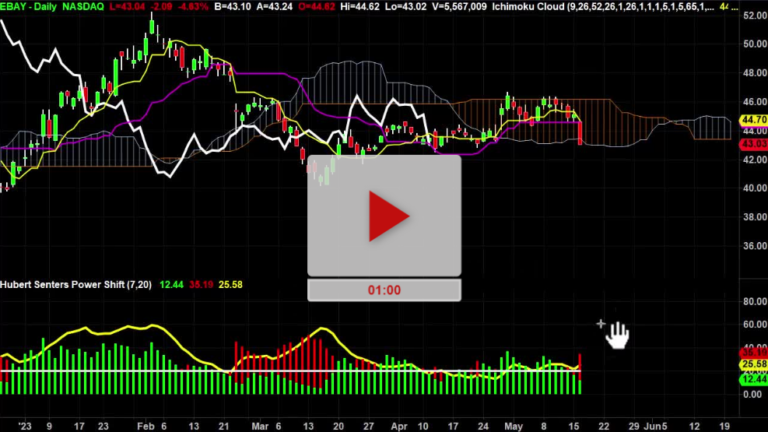Click the large red candle in May
Image resolution: width=768 pixels, height=432 pixels.
click(x=581, y=130)
